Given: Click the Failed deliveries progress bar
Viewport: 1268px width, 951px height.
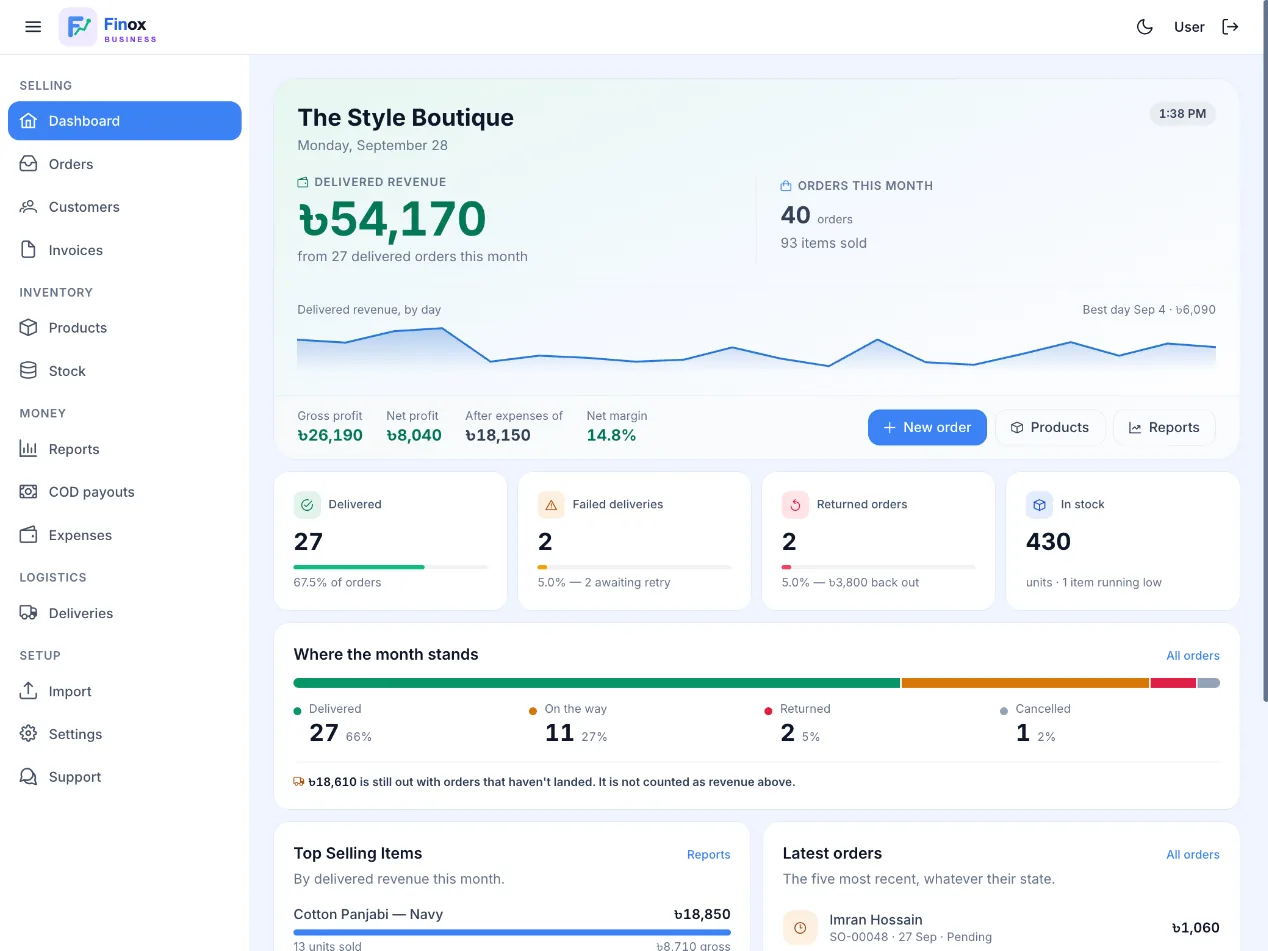Looking at the screenshot, I should [634, 567].
